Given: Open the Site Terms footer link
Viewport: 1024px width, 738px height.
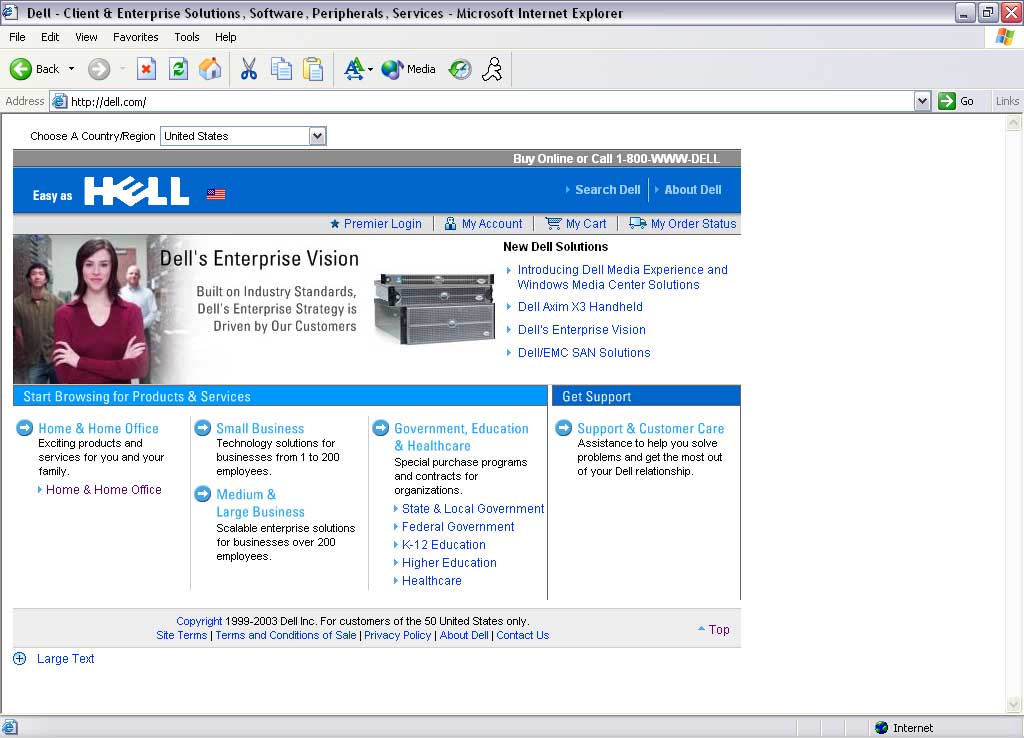Looking at the screenshot, I should 182,635.
